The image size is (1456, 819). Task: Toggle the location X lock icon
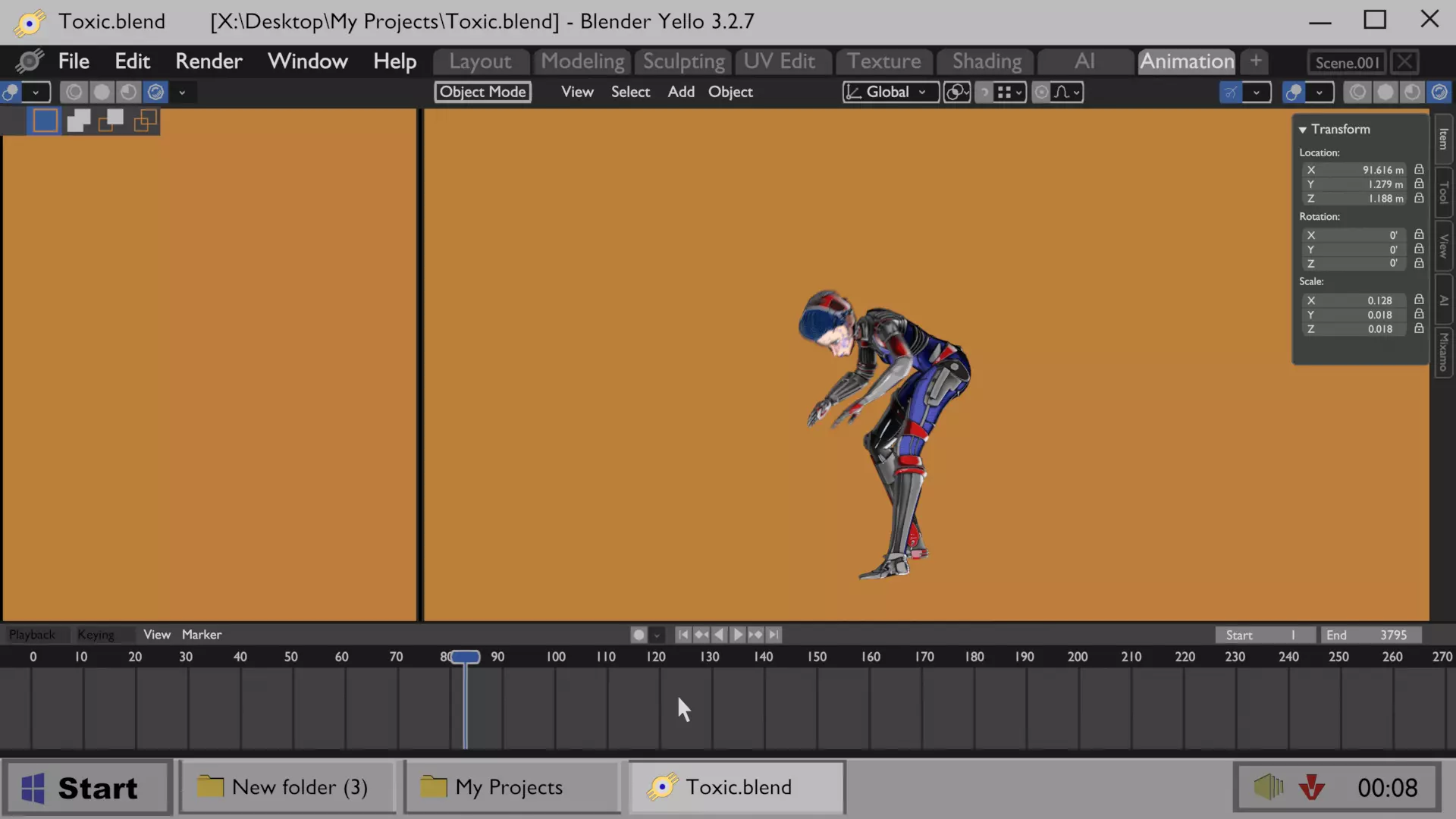click(x=1419, y=170)
